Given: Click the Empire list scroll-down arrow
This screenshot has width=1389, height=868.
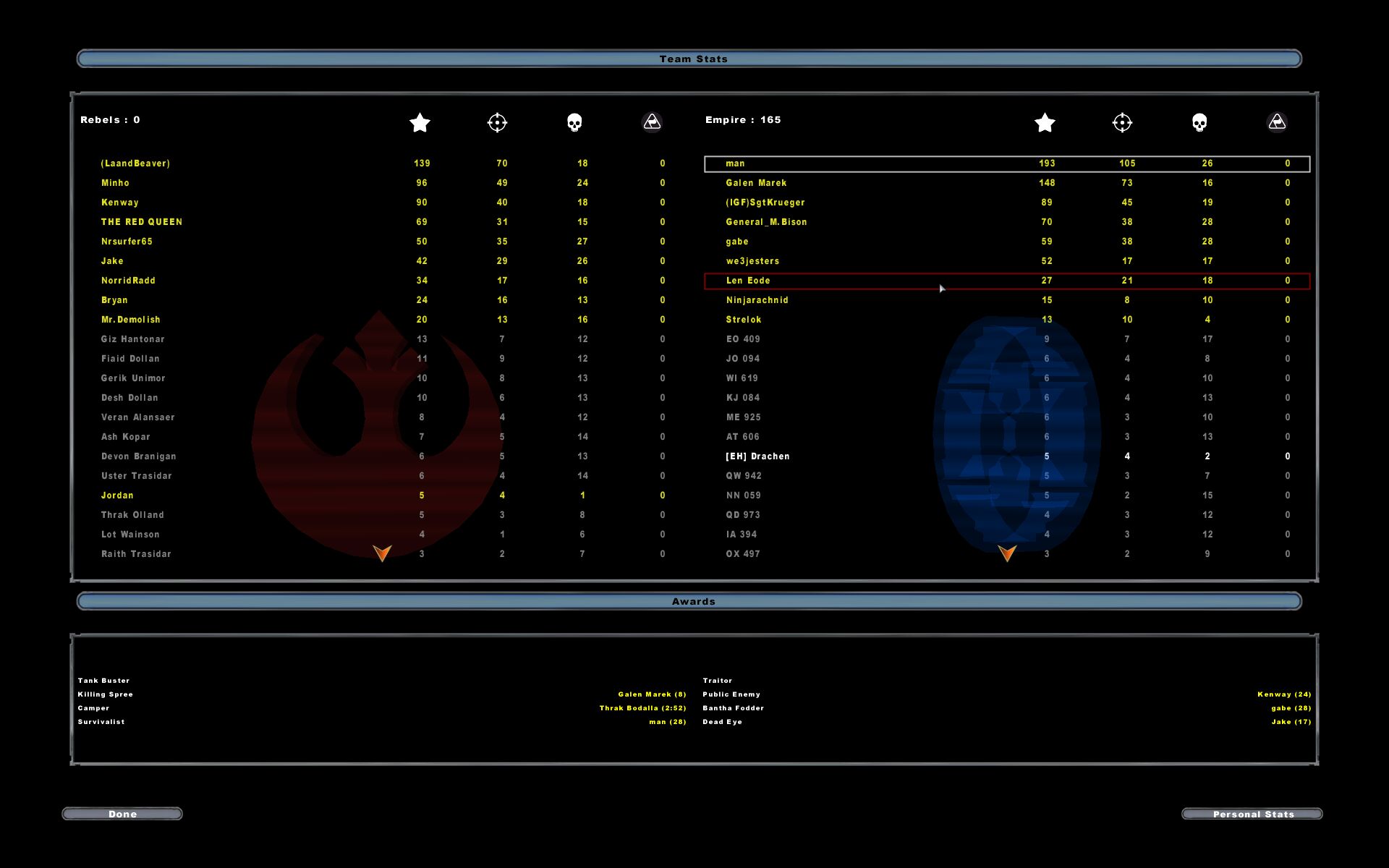Looking at the screenshot, I should click(1007, 553).
